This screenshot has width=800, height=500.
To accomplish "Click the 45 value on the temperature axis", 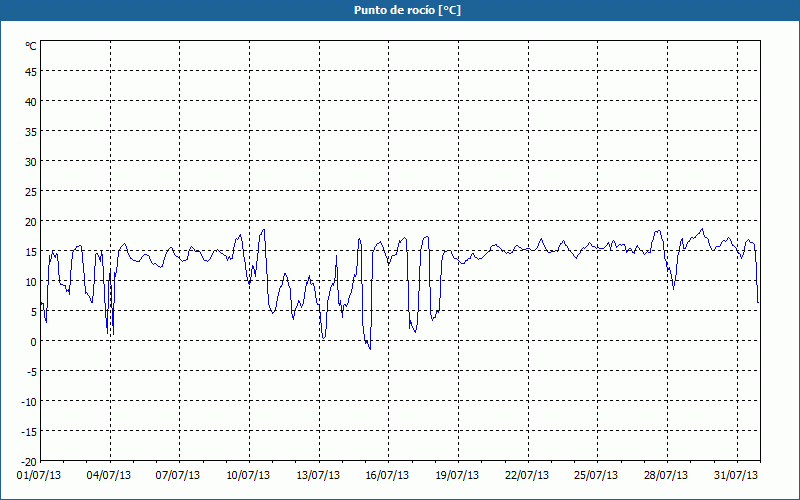I will click(31, 72).
